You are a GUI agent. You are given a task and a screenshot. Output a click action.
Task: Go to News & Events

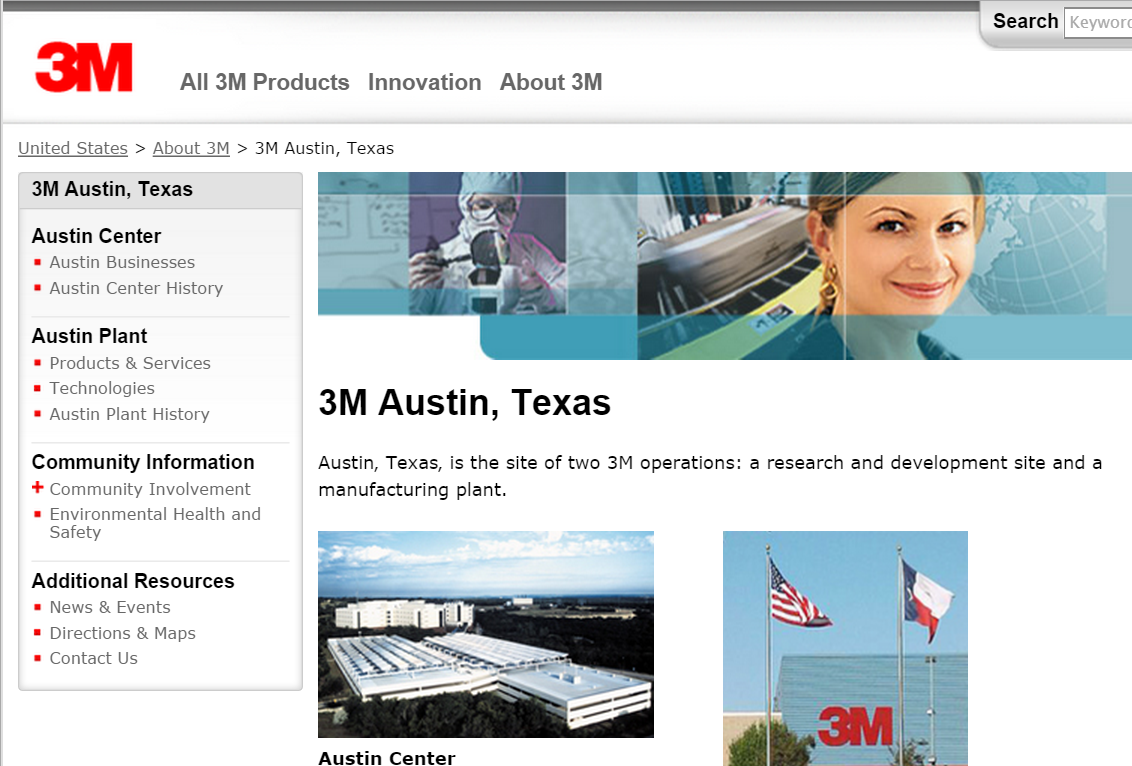pos(110,607)
